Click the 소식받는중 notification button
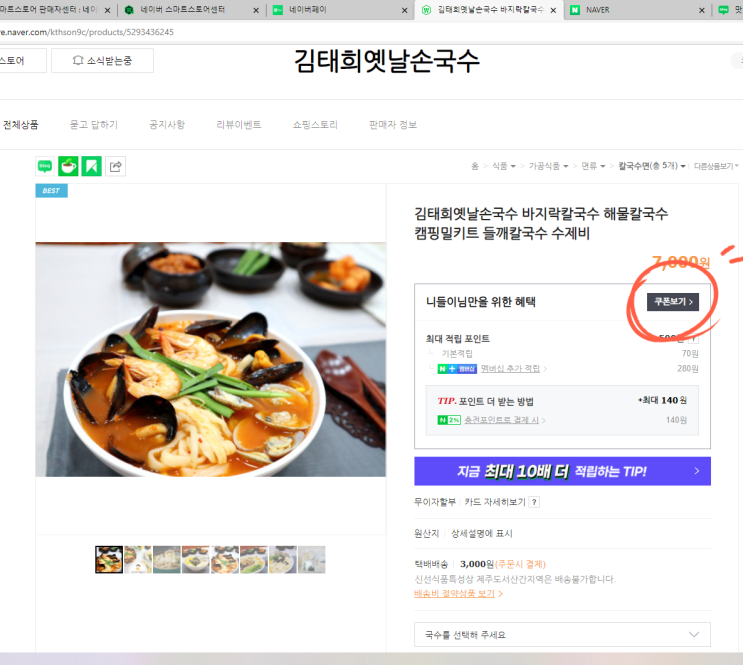743x665 pixels. click(102, 61)
